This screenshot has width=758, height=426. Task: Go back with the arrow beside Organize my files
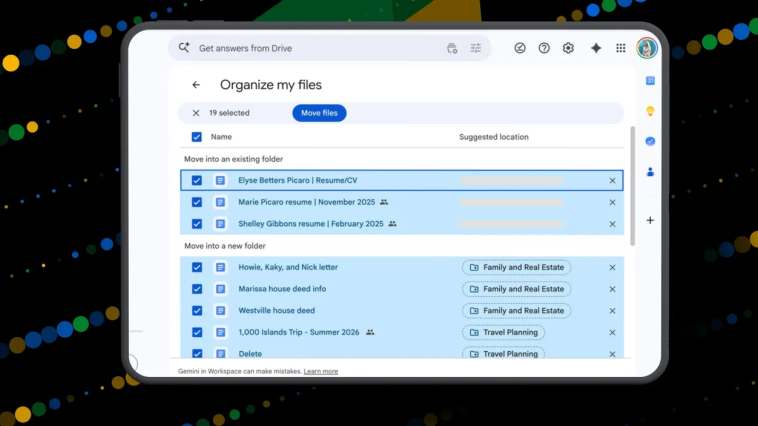pyautogui.click(x=196, y=85)
